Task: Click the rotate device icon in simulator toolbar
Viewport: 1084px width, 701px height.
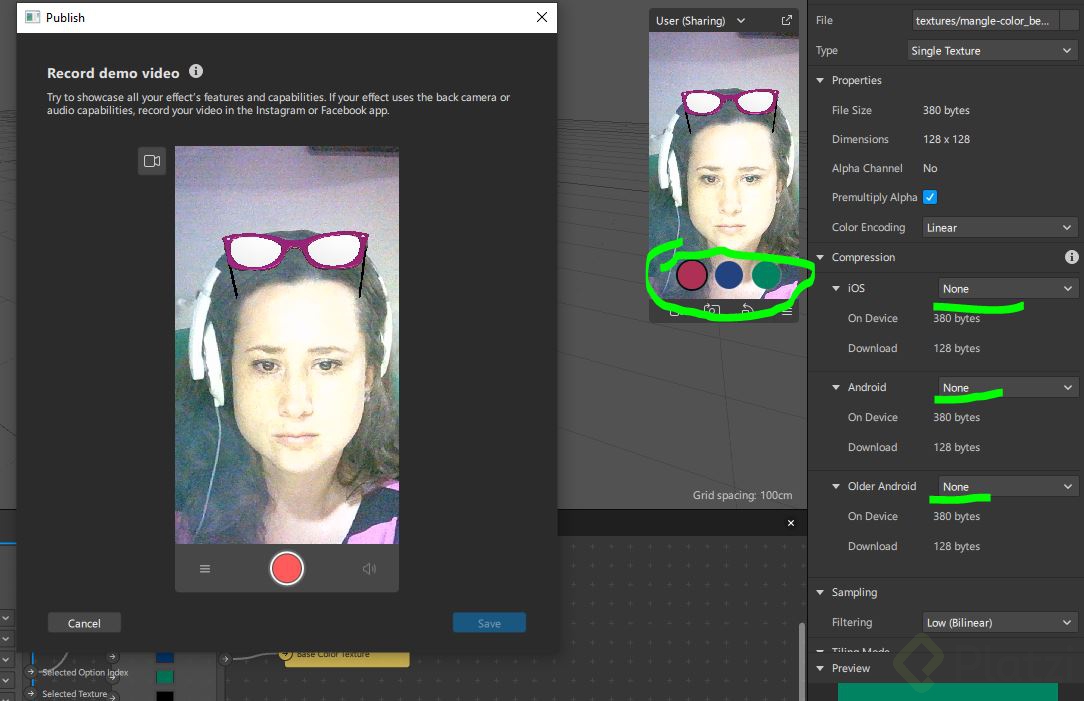Action: pyautogui.click(x=747, y=309)
